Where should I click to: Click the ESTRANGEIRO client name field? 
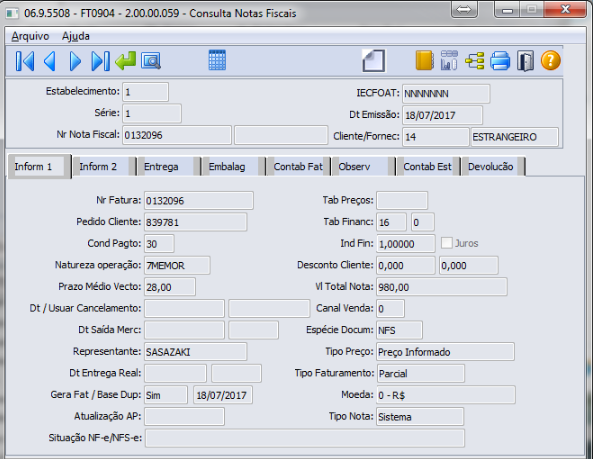(x=515, y=136)
